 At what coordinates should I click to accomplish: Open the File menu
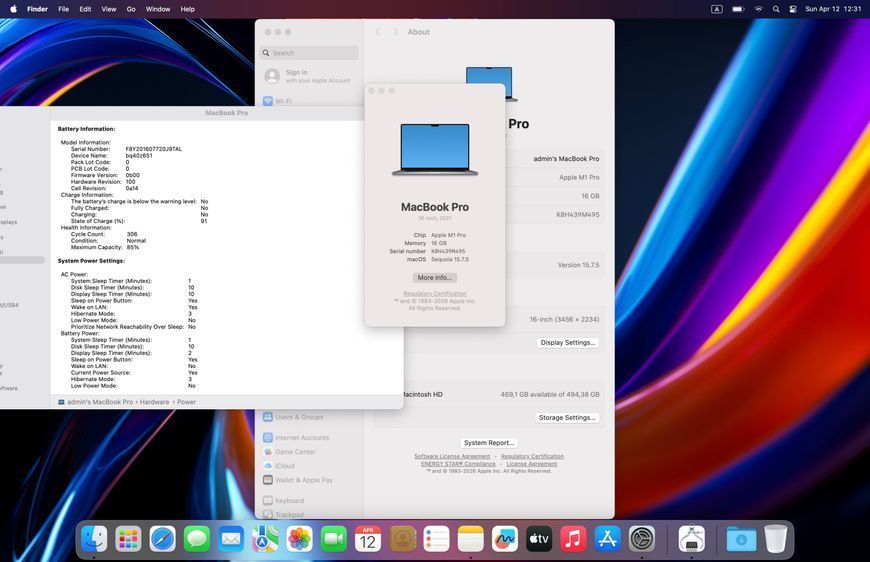64,9
